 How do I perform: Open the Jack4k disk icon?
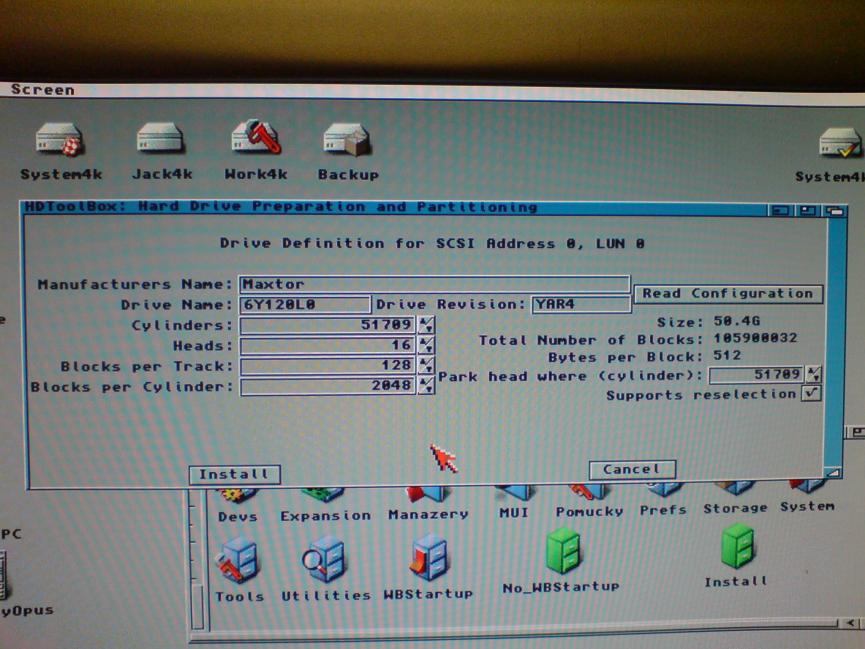pyautogui.click(x=160, y=141)
